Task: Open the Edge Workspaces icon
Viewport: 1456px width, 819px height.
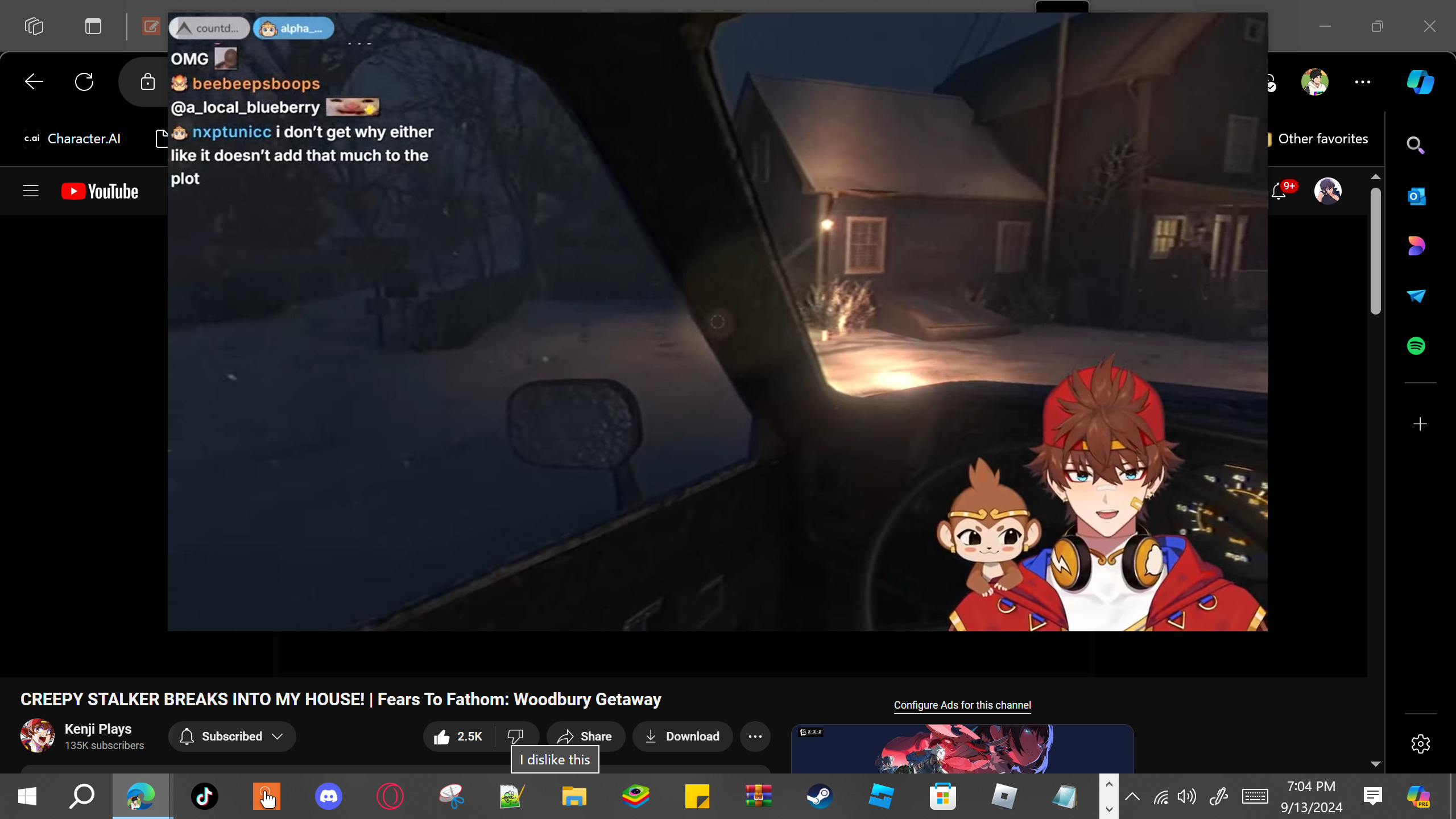Action: 34,26
